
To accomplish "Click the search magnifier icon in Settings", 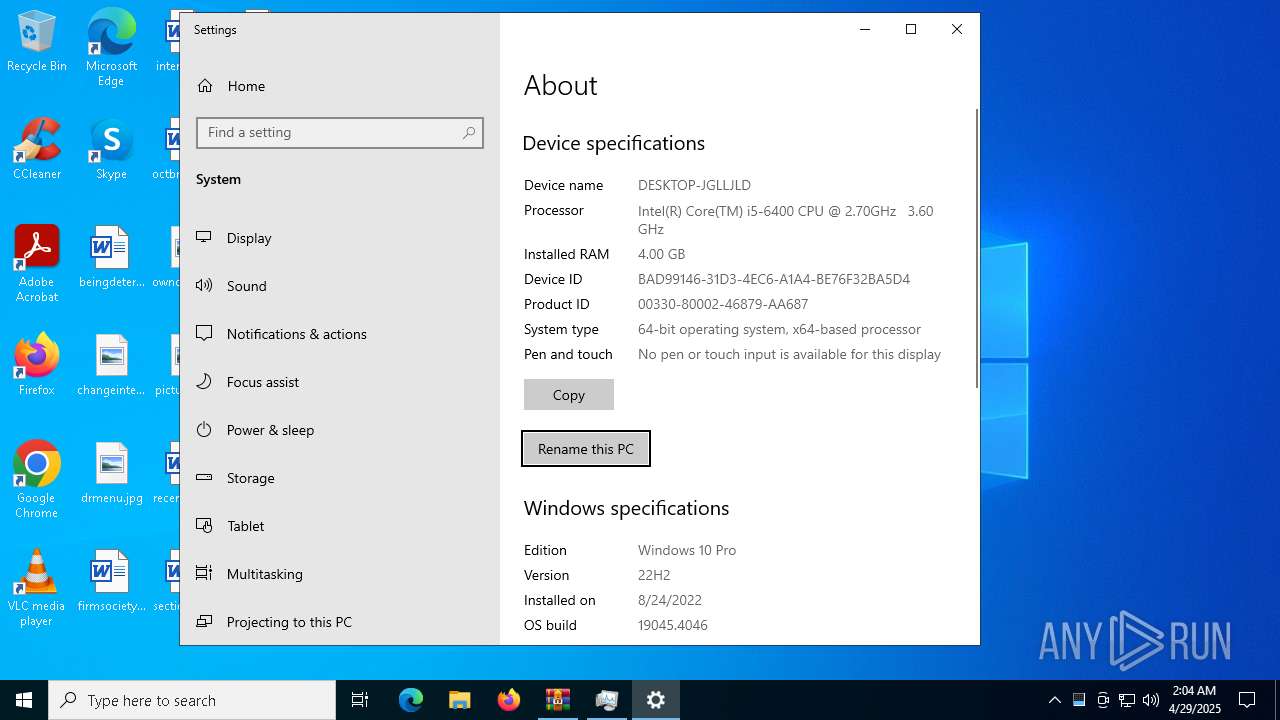I will click(x=468, y=133).
